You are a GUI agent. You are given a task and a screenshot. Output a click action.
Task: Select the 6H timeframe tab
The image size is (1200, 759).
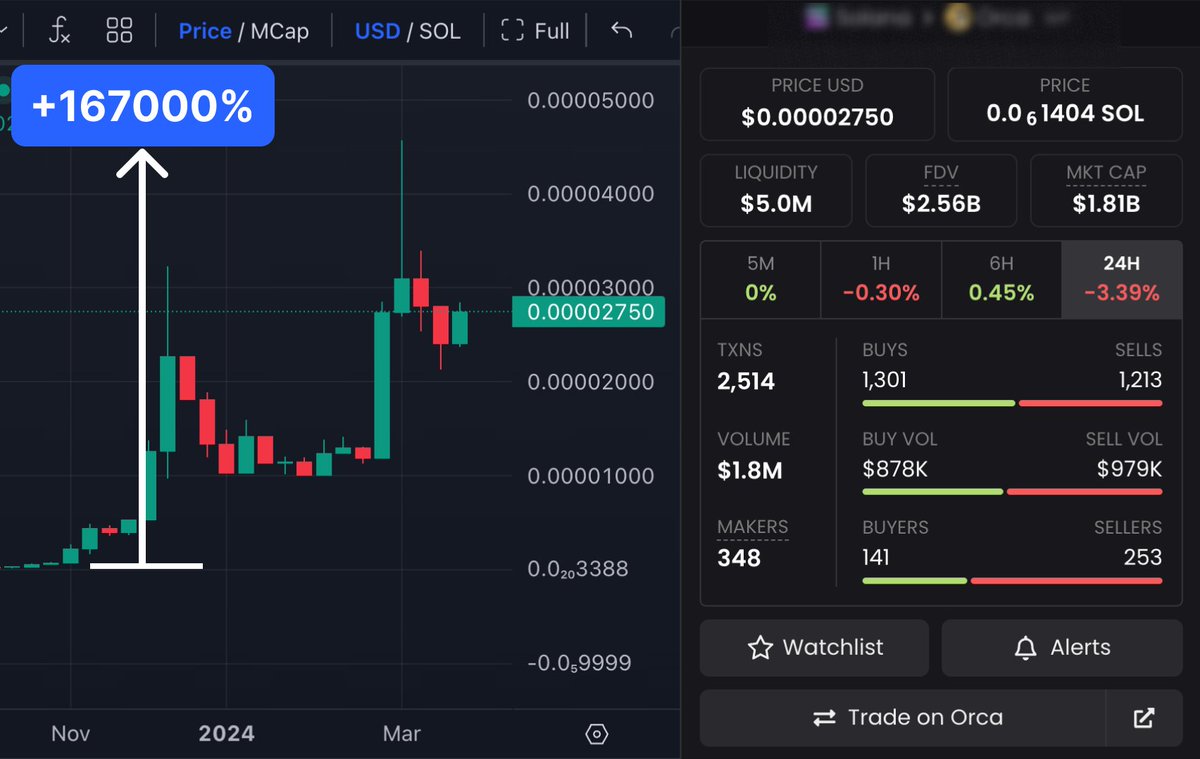pyautogui.click(x=1001, y=279)
